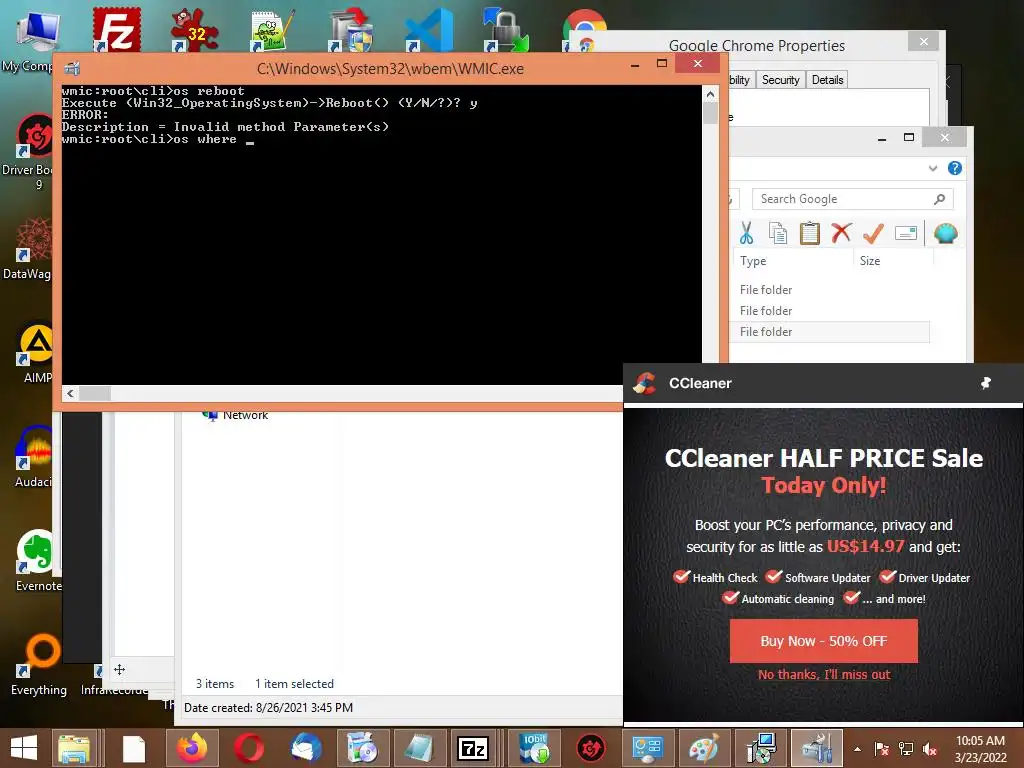1024x768 pixels.
Task: Click the red X Delete icon in toolbar
Action: (x=841, y=233)
